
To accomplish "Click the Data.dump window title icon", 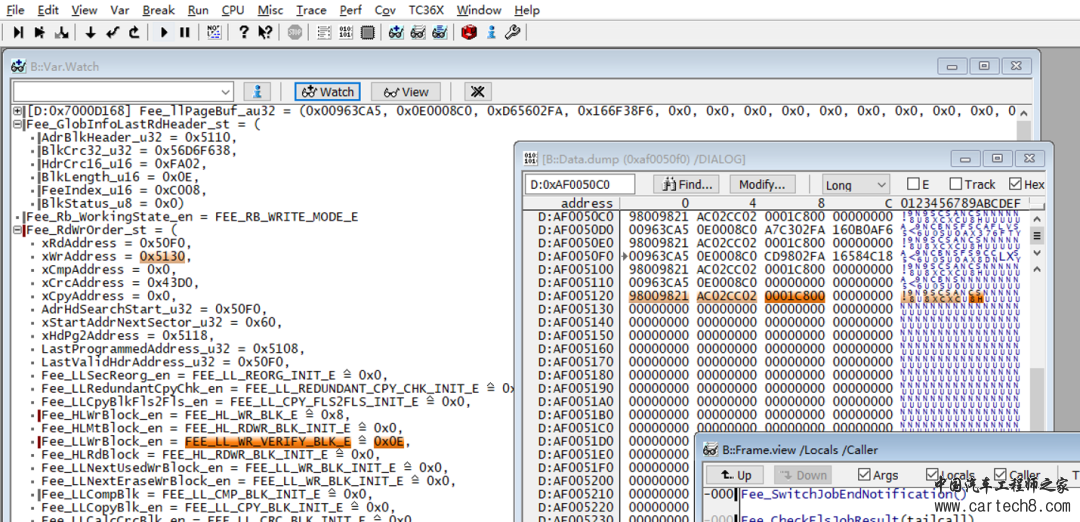I will point(531,159).
